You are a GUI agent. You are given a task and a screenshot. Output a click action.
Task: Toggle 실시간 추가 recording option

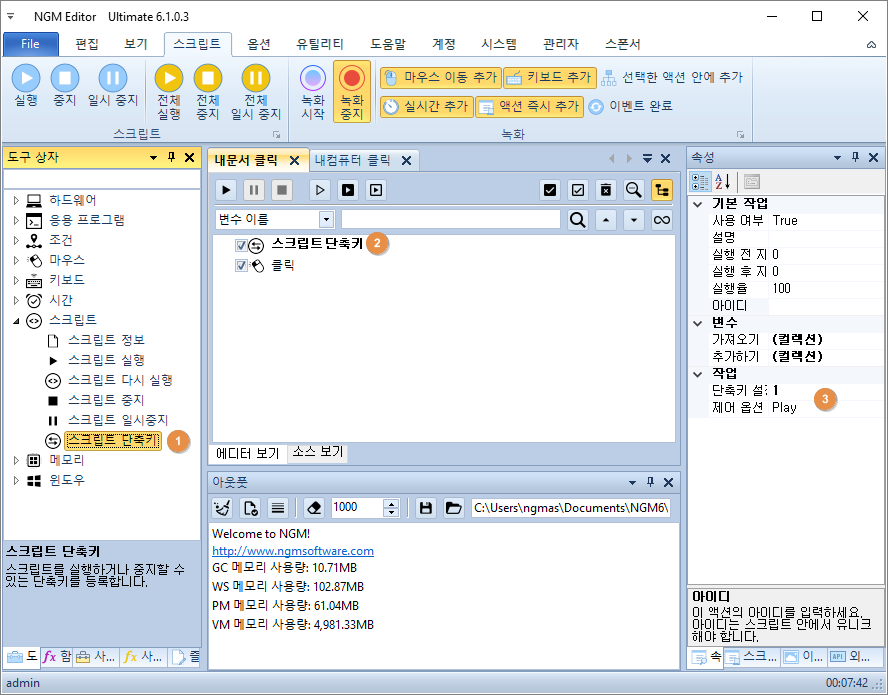click(x=426, y=106)
